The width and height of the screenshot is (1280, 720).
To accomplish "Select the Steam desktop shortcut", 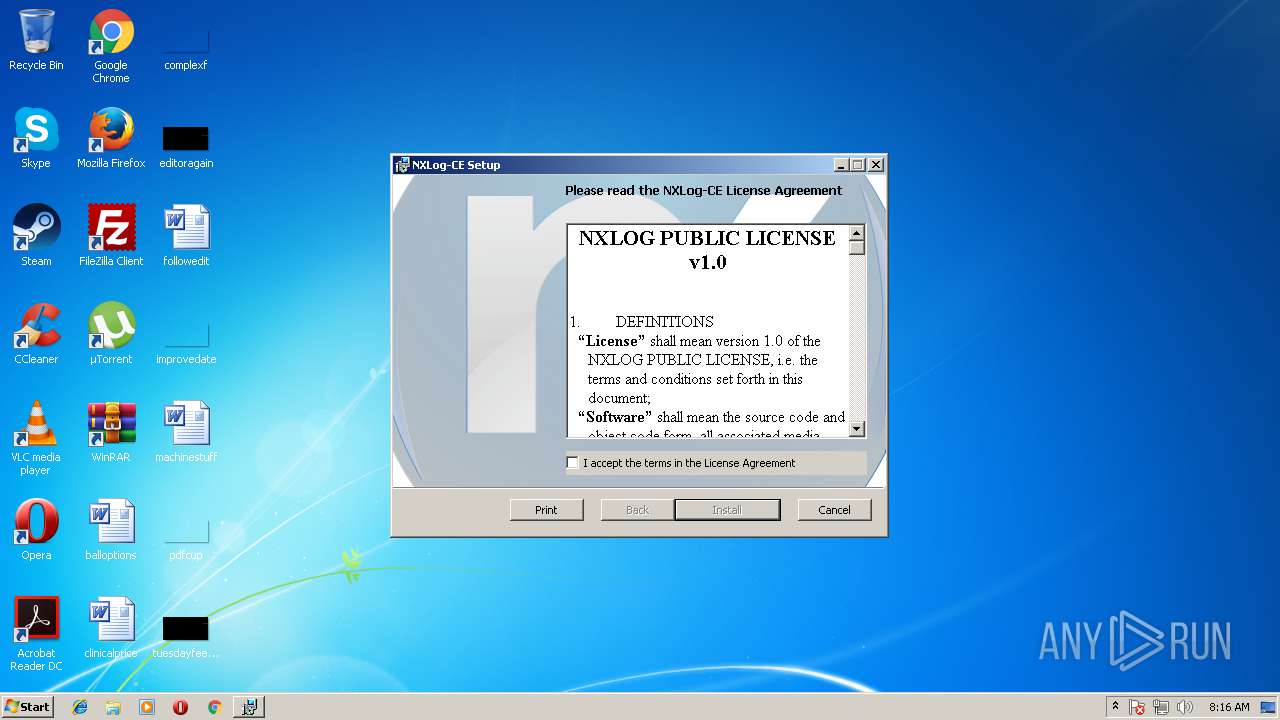I will click(36, 237).
